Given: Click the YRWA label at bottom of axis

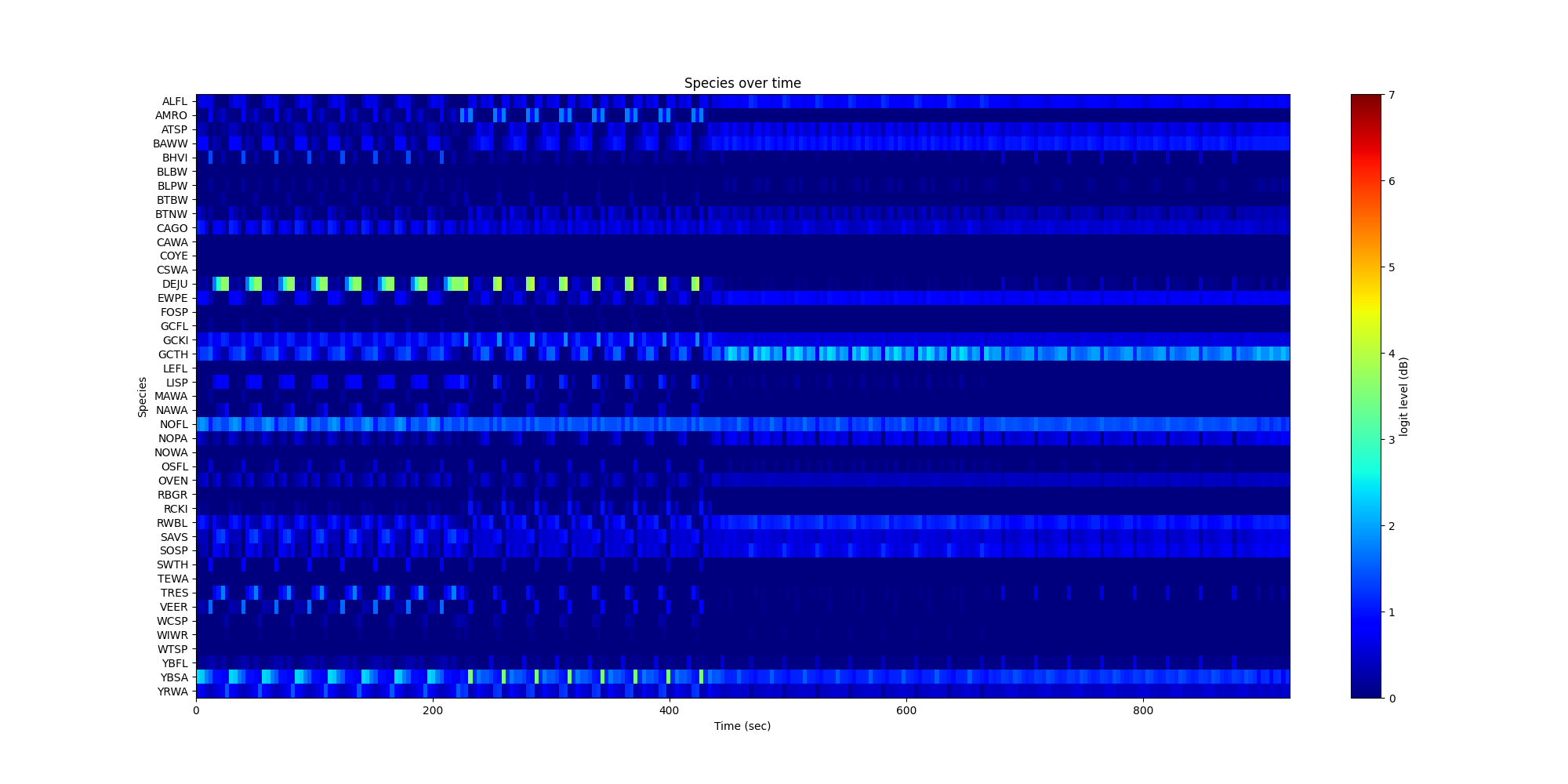Looking at the screenshot, I should [172, 691].
